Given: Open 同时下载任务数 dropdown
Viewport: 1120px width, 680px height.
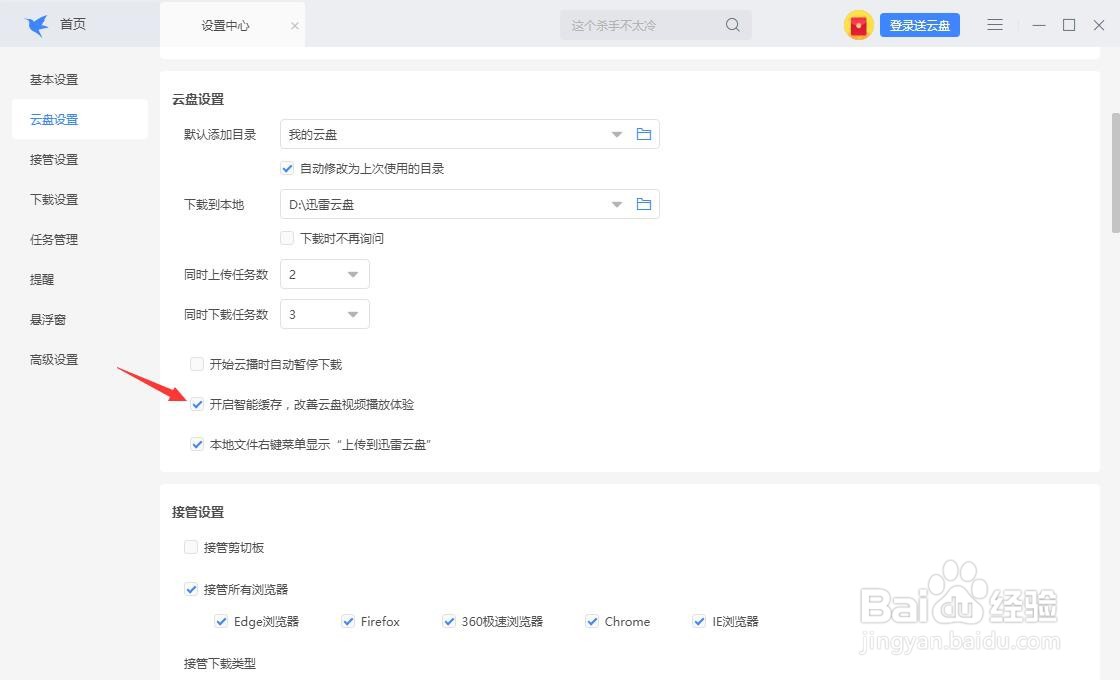Looking at the screenshot, I should (325, 314).
